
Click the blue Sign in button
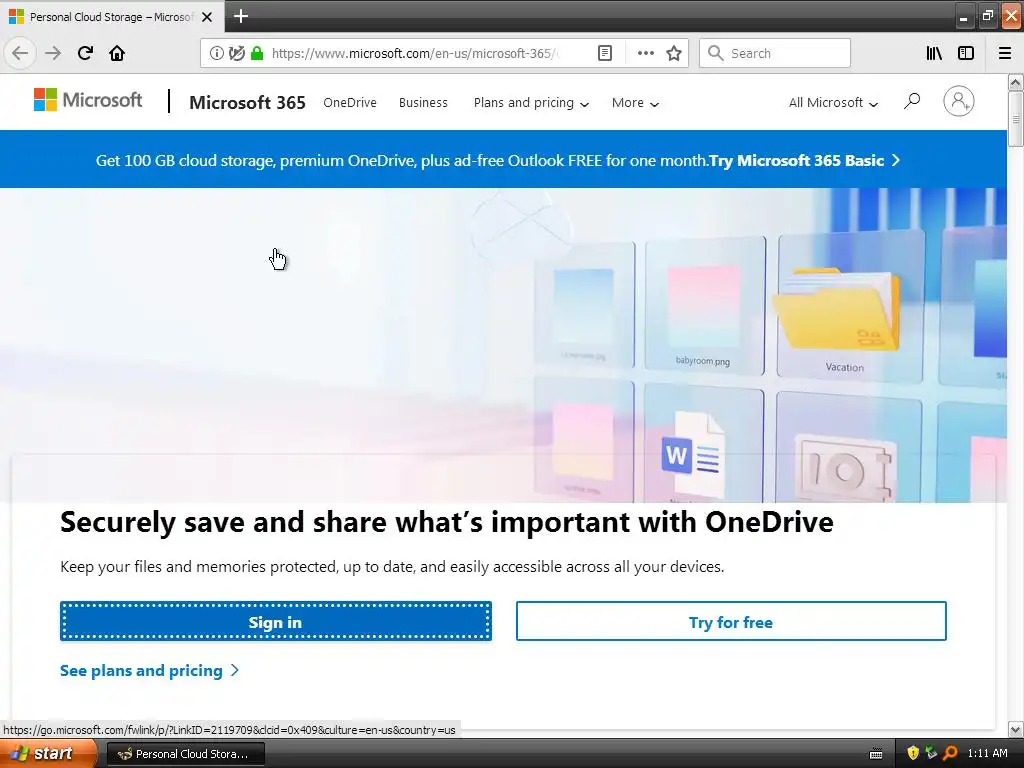pos(276,622)
